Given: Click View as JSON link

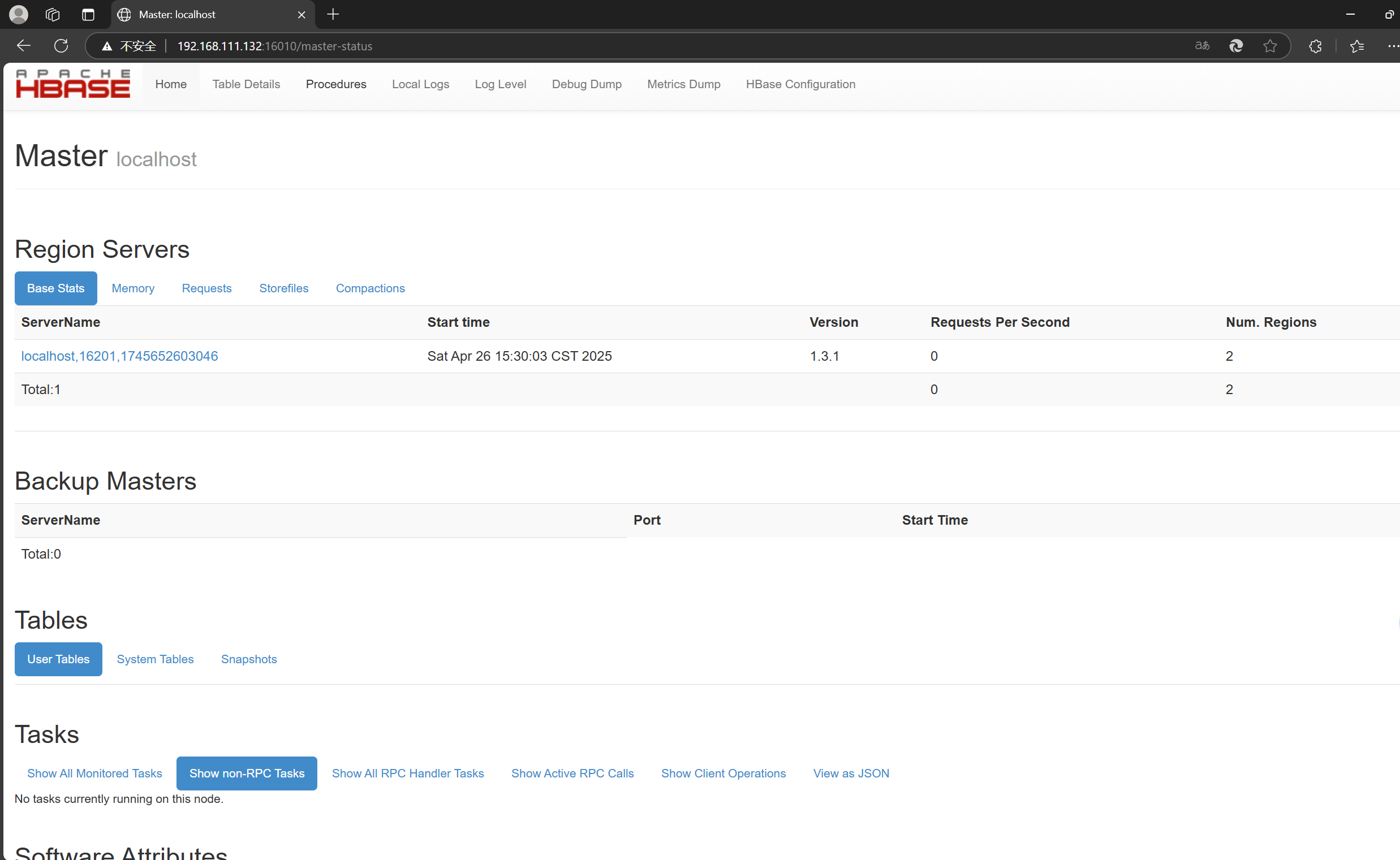Looking at the screenshot, I should point(851,773).
